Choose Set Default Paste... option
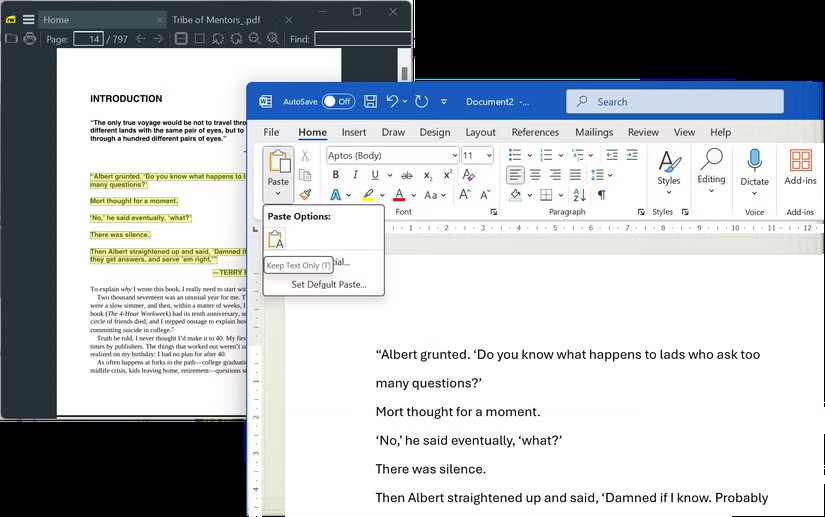Viewport: 825px width, 517px height. [x=328, y=285]
